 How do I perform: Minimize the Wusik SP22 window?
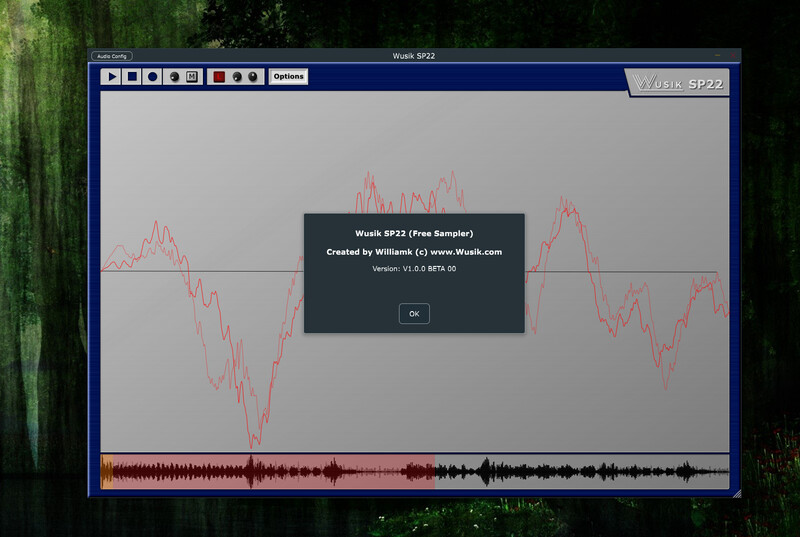[717, 55]
